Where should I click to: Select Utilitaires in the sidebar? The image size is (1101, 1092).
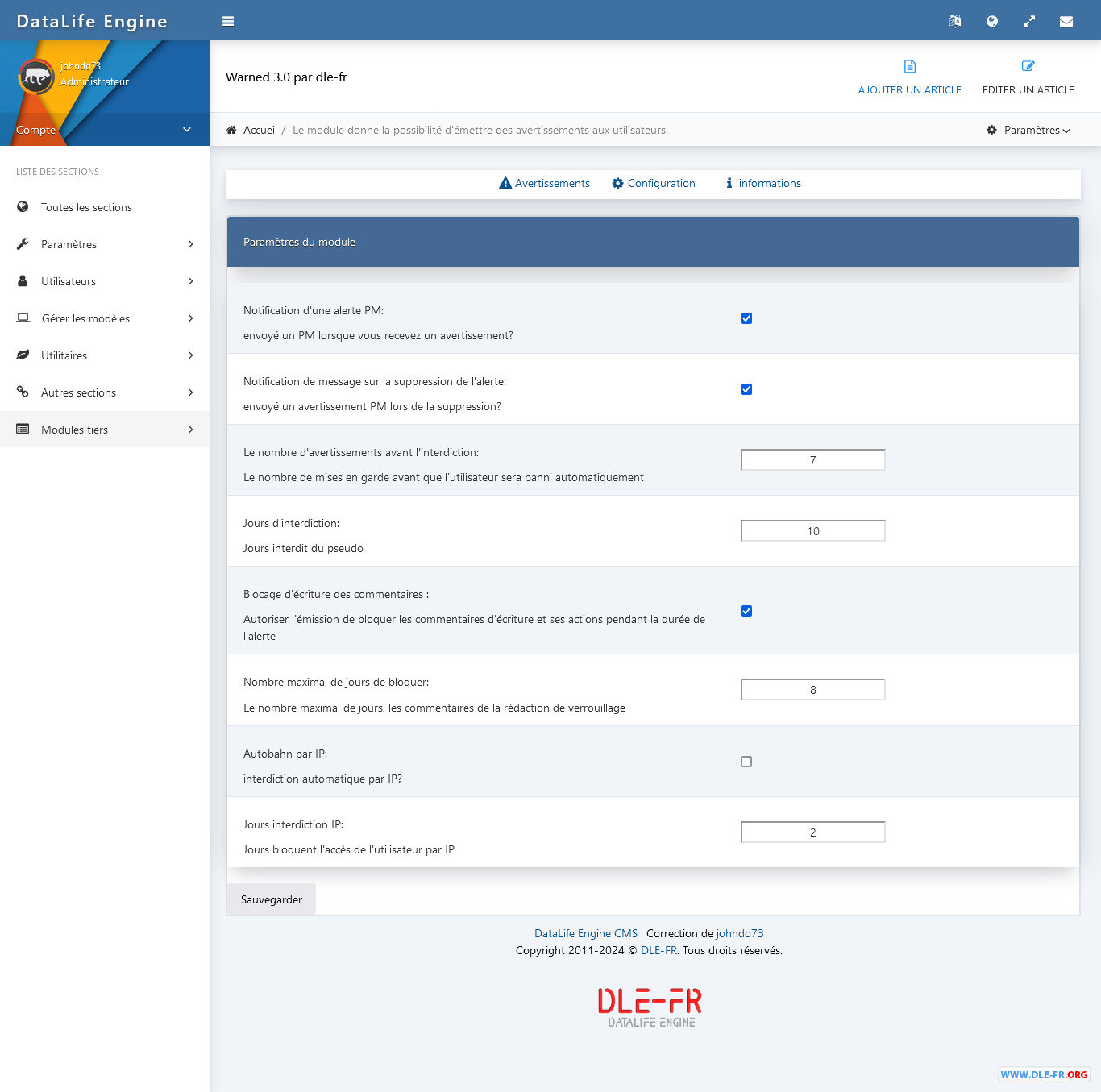[x=105, y=355]
